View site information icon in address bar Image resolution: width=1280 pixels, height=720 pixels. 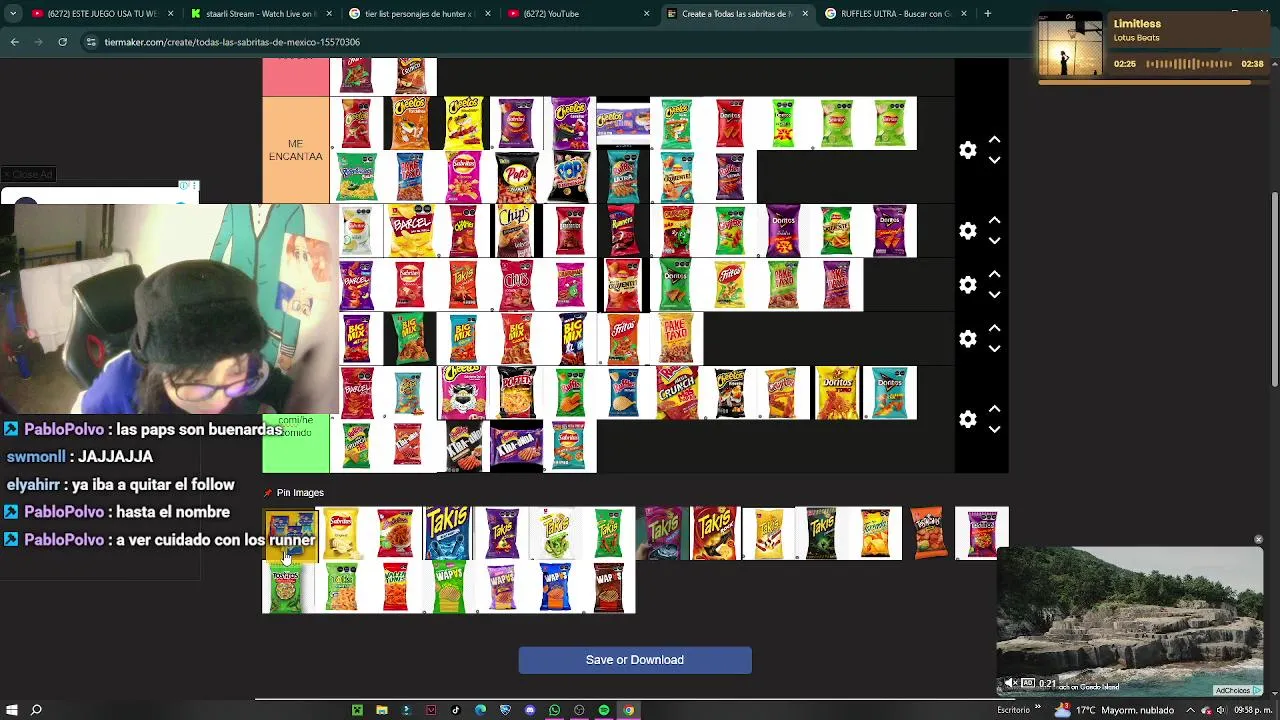tap(91, 42)
